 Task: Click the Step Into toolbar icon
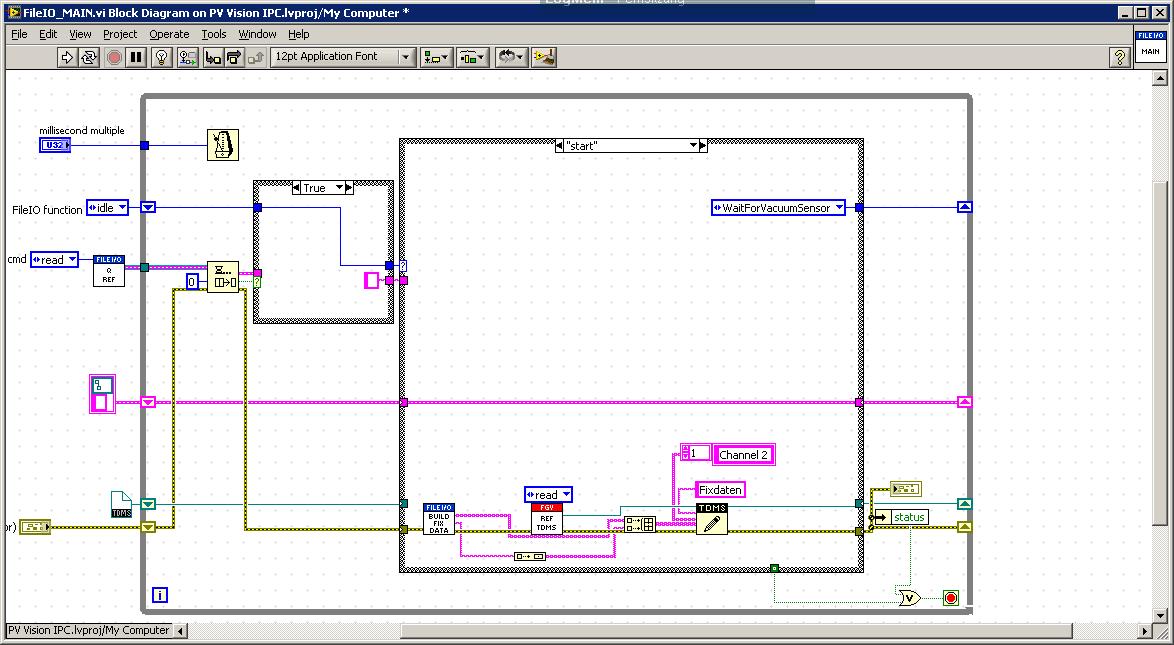[213, 57]
